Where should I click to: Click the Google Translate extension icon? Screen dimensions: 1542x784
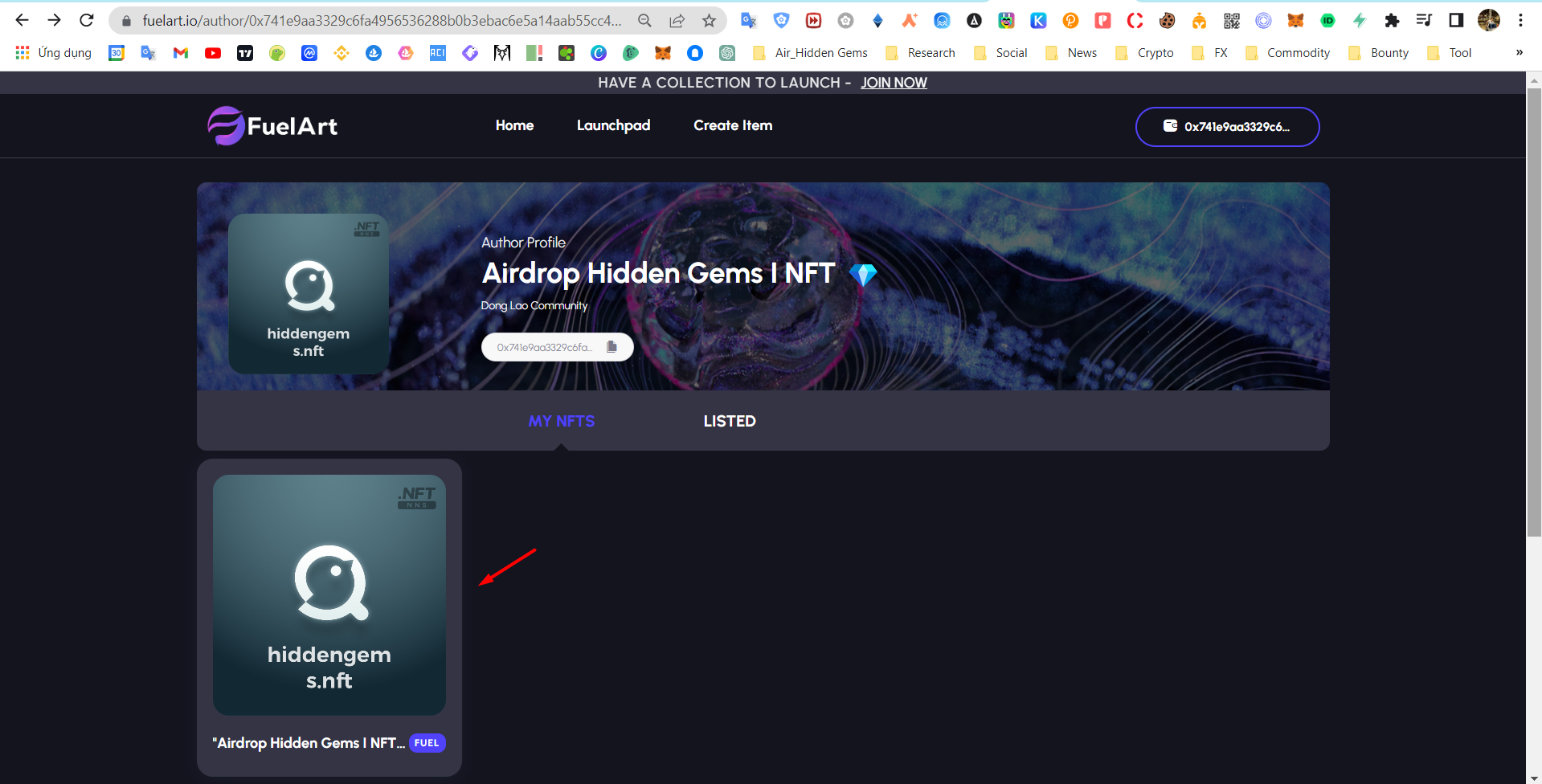click(x=749, y=21)
